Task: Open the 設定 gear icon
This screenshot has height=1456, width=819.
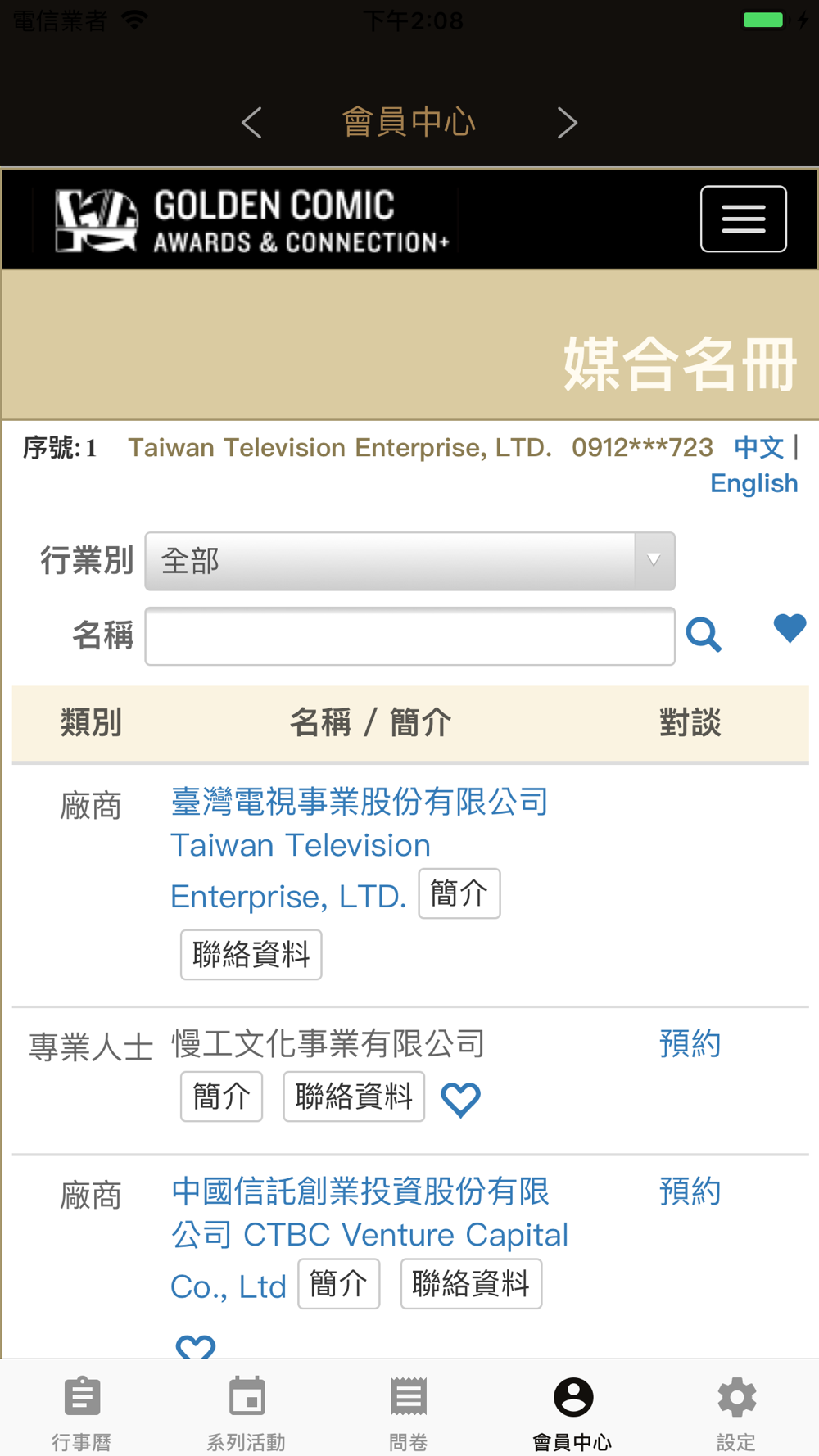Action: (x=736, y=1397)
